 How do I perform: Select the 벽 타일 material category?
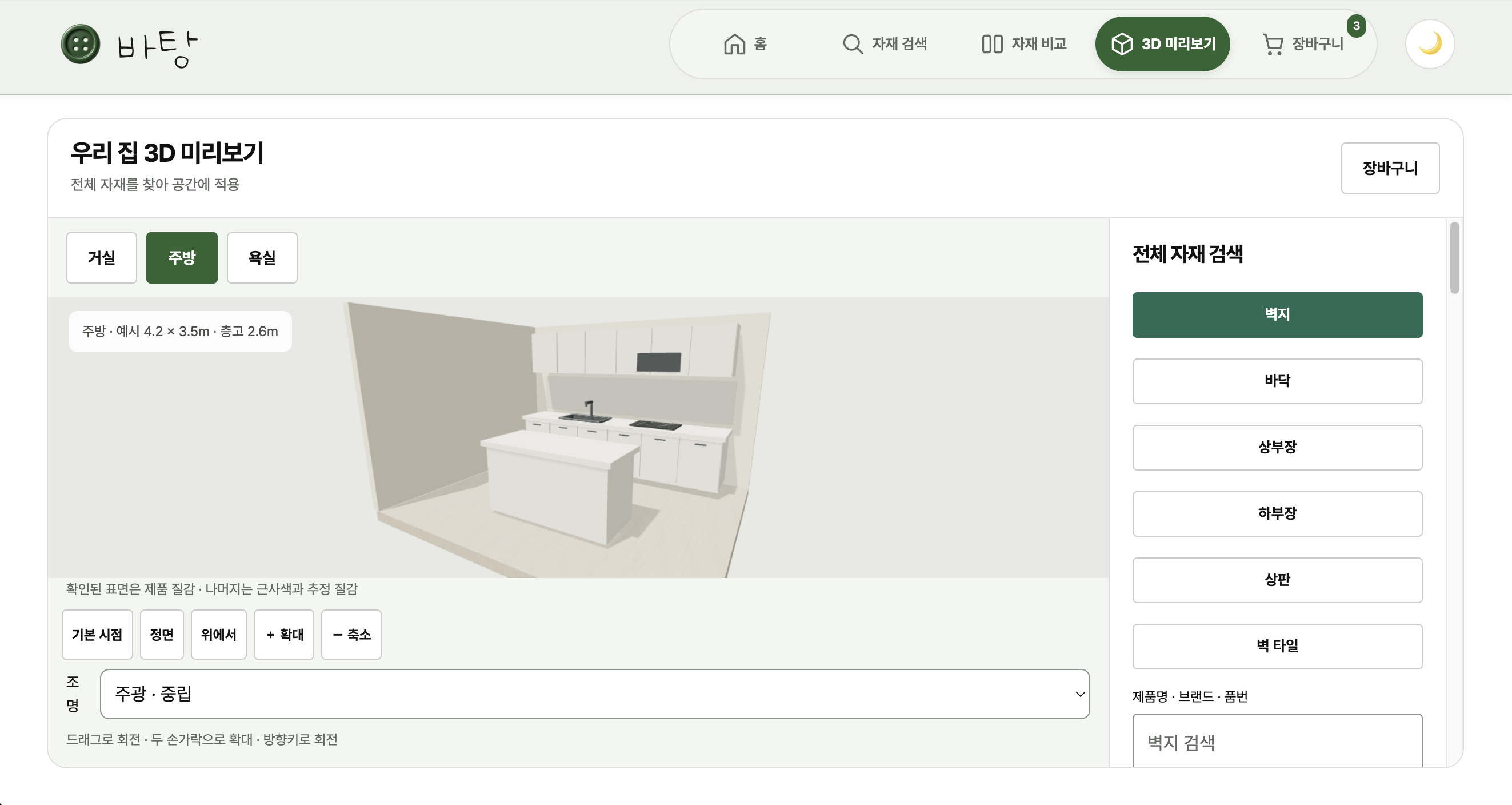[1277, 647]
